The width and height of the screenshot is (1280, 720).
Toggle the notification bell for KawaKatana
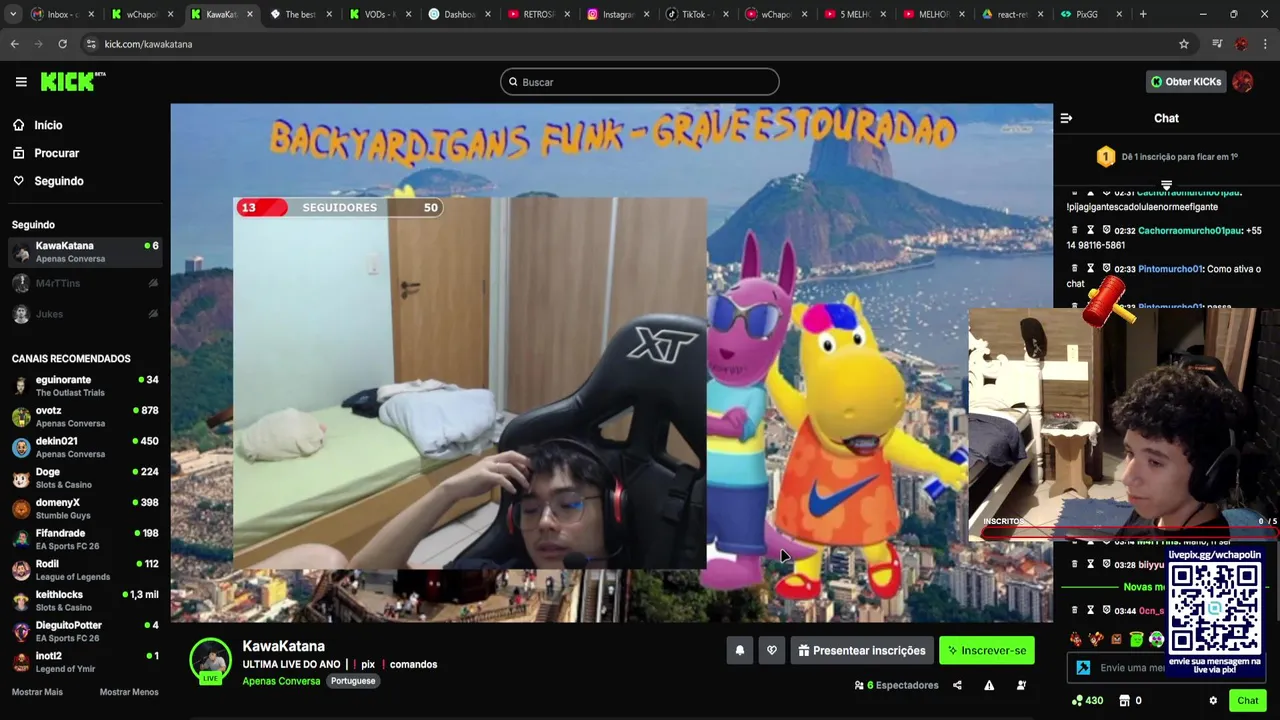click(x=740, y=650)
